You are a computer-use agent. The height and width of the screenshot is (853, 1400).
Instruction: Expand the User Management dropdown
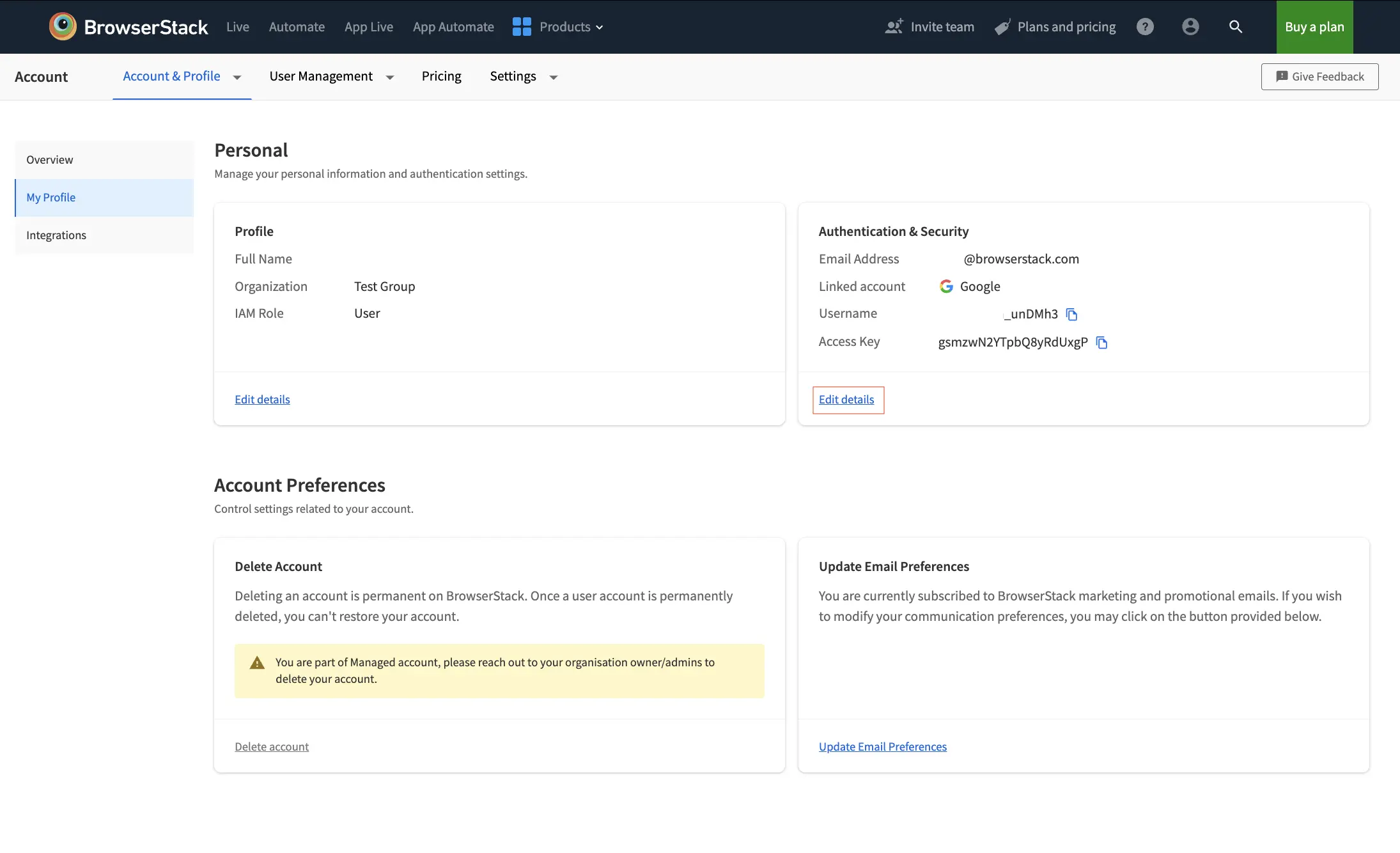coord(389,77)
